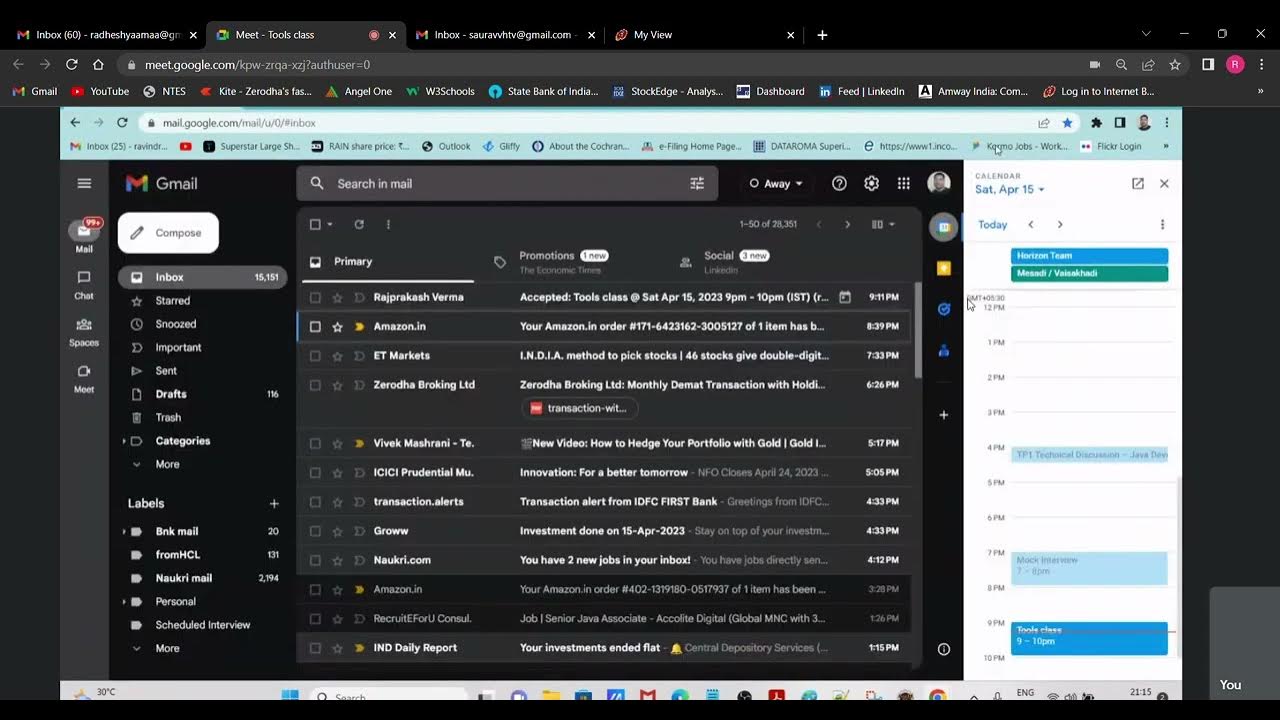The height and width of the screenshot is (720, 1280).
Task: Jump to Today in calendar panel
Action: [x=993, y=224]
